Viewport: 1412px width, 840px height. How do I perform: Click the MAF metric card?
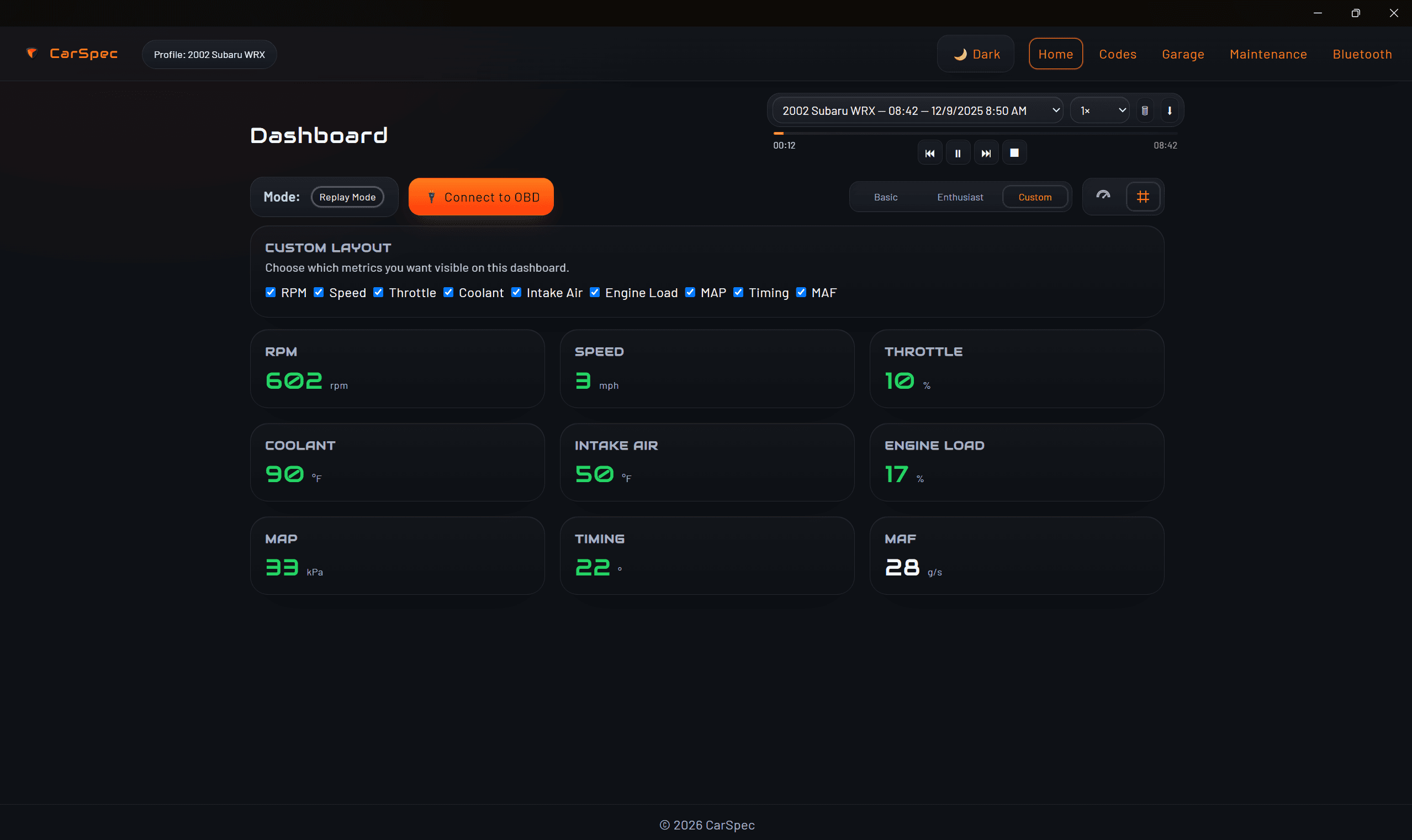tap(1017, 556)
